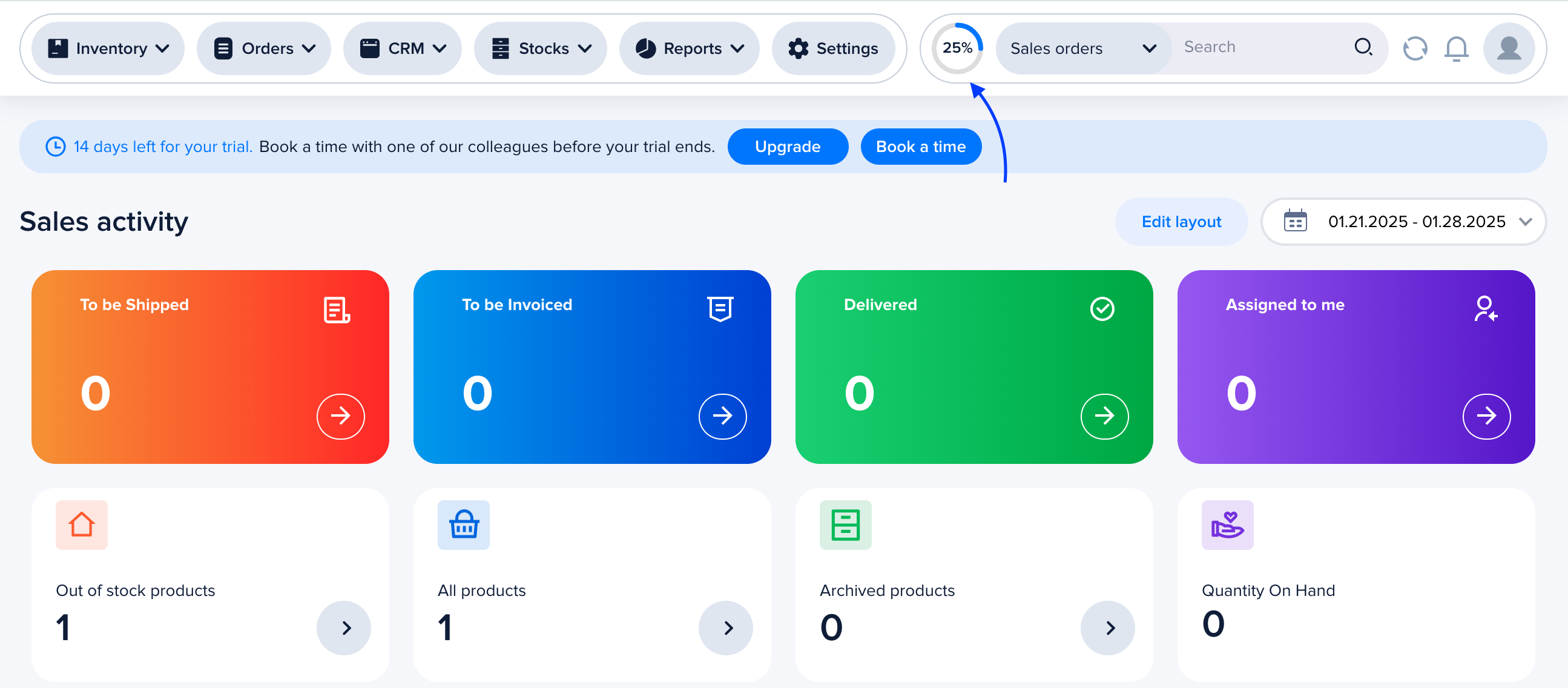The width and height of the screenshot is (1568, 688).
Task: Click the Quantity On Hand hand-heart icon
Action: pyautogui.click(x=1227, y=525)
